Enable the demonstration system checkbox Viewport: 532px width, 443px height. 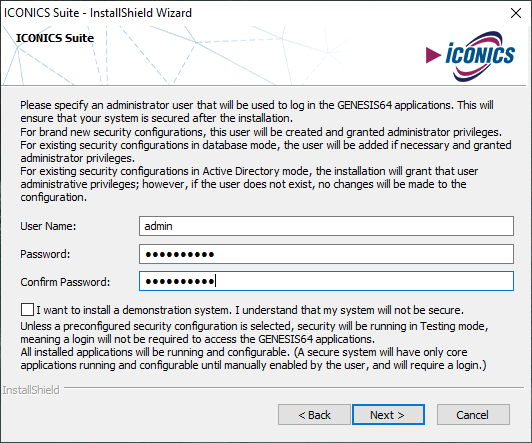(27, 310)
